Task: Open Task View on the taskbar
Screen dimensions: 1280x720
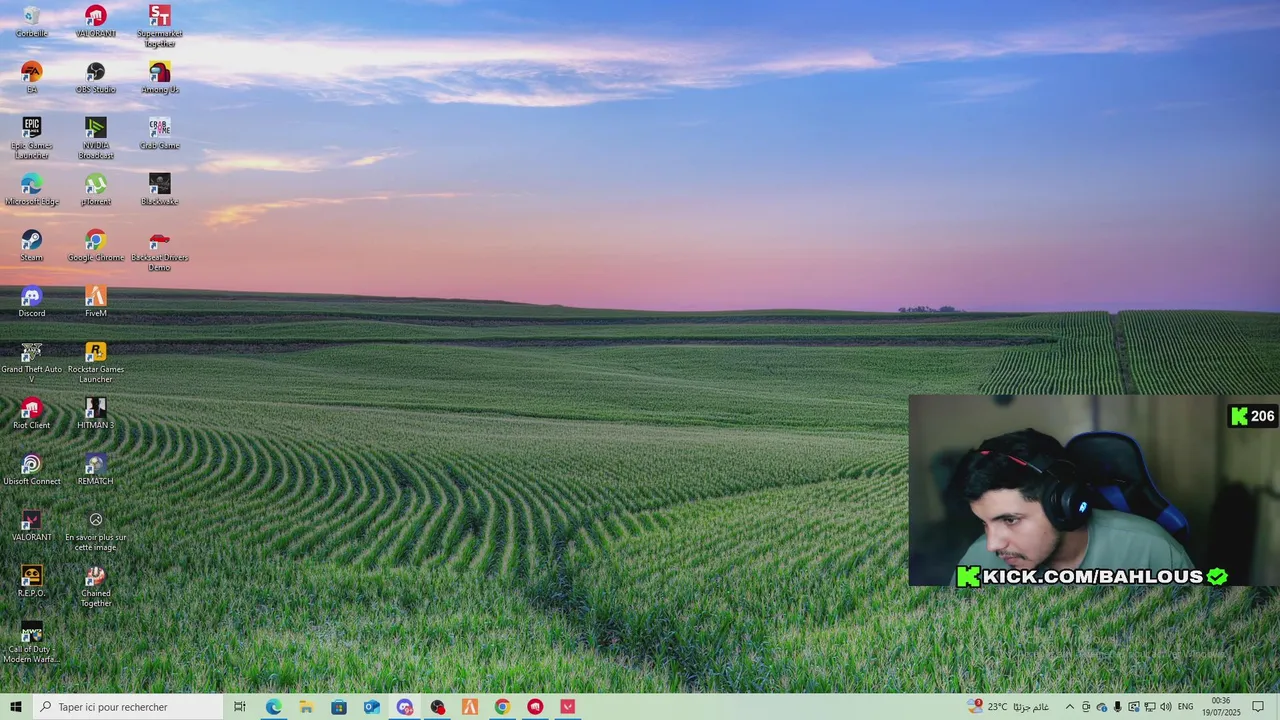Action: pos(240,707)
